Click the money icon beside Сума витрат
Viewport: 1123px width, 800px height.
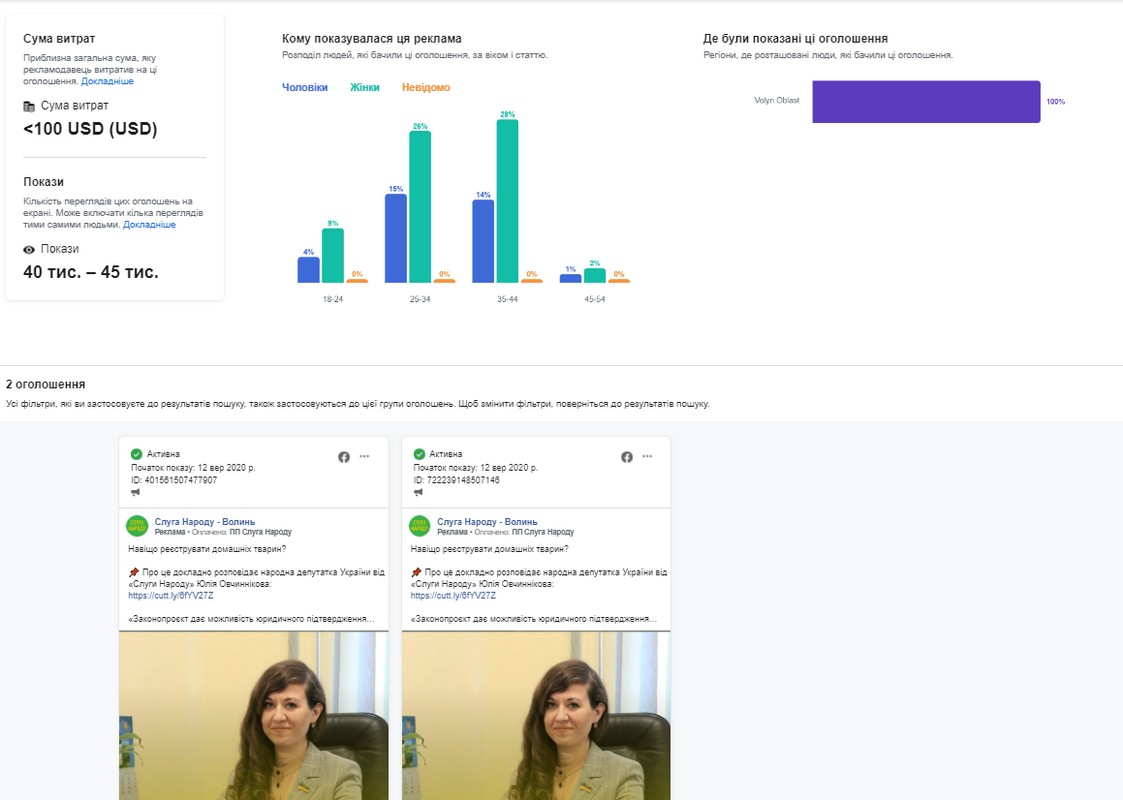(29, 106)
